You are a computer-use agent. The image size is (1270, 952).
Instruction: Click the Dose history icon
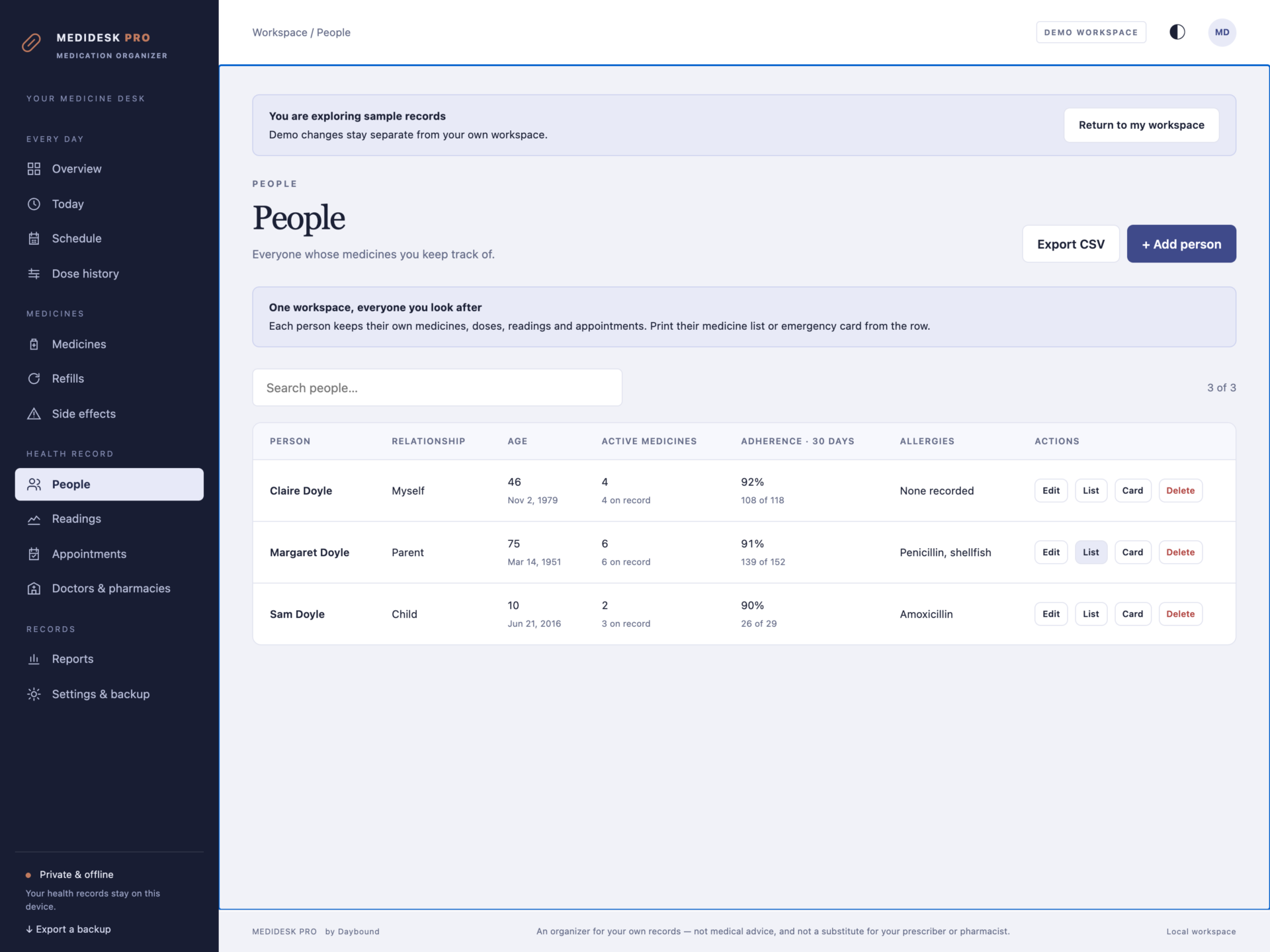click(x=34, y=274)
